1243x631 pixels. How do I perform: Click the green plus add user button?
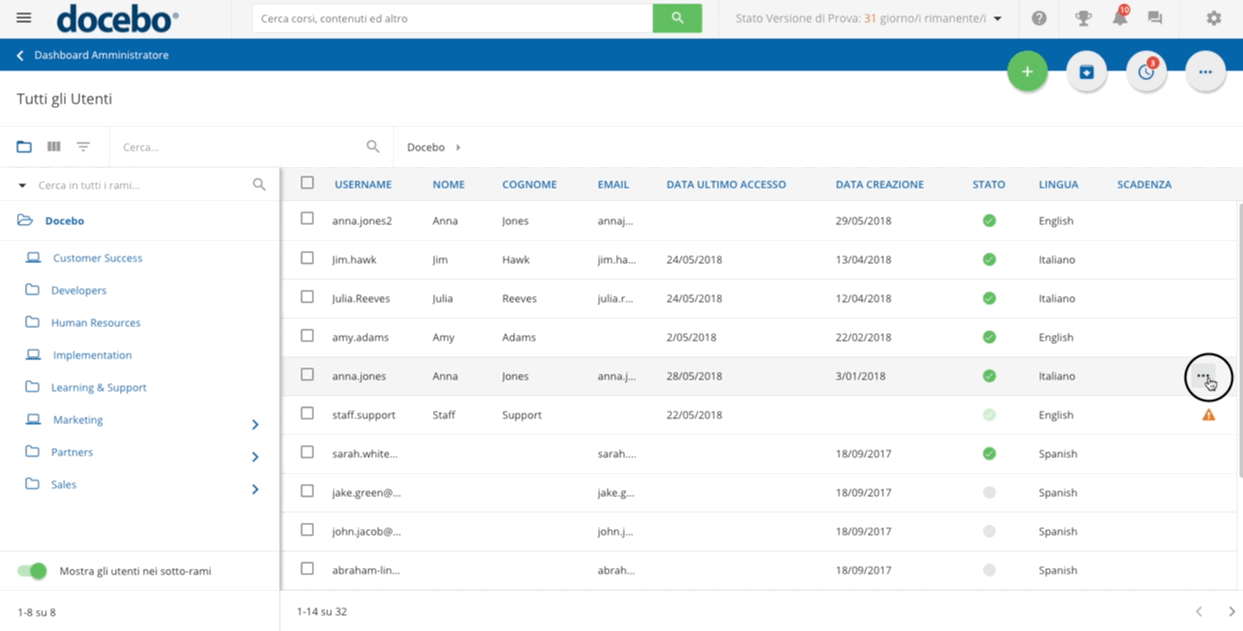click(x=1027, y=72)
